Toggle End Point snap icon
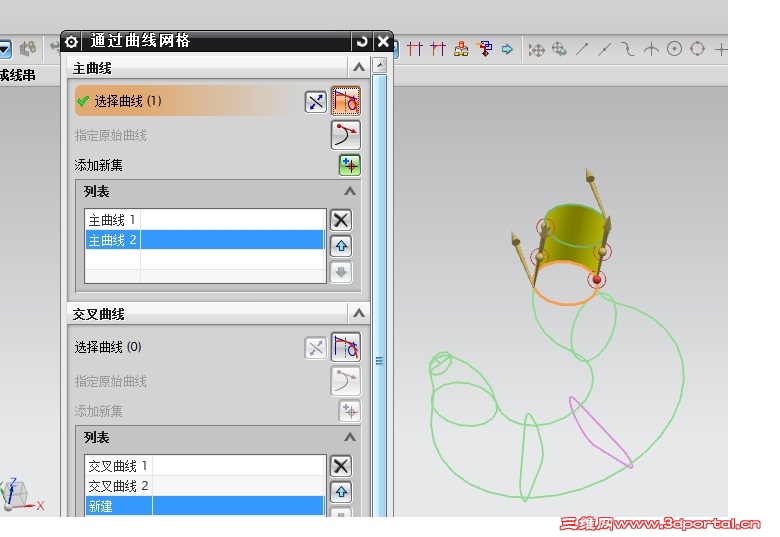Viewport: 780px width, 537px height. (x=582, y=49)
